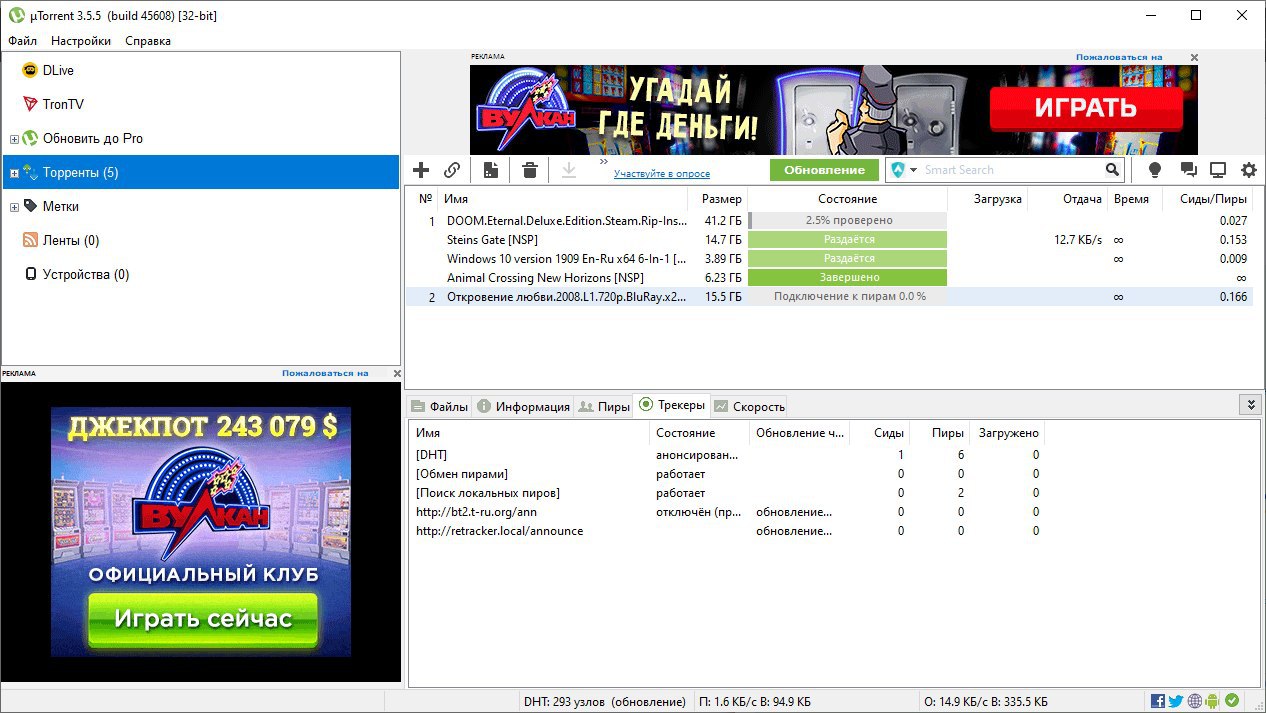1266x713 pixels.
Task: Select the Откровение любви.2008 torrent row
Action: pyautogui.click(x=828, y=296)
